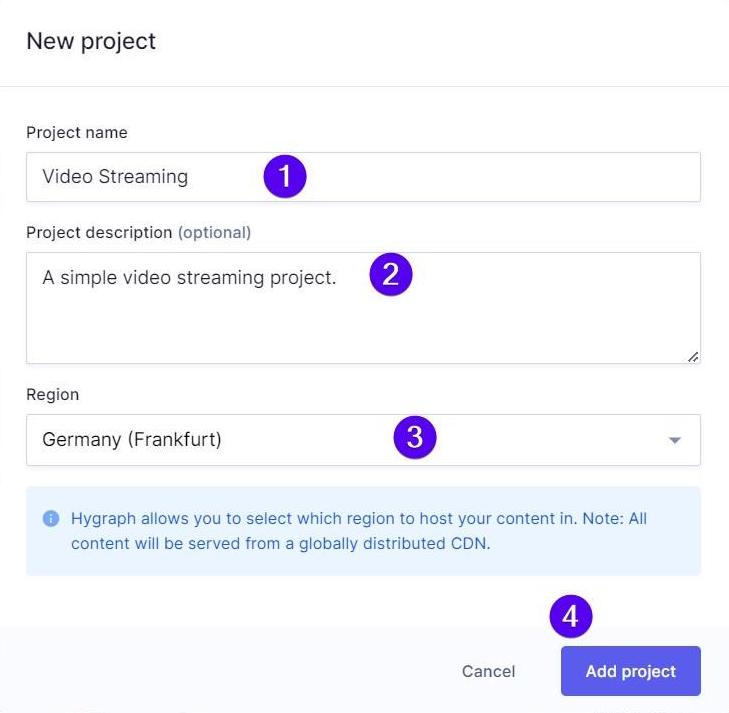
Task: Click the 'New project' dialog title
Action: coord(91,41)
